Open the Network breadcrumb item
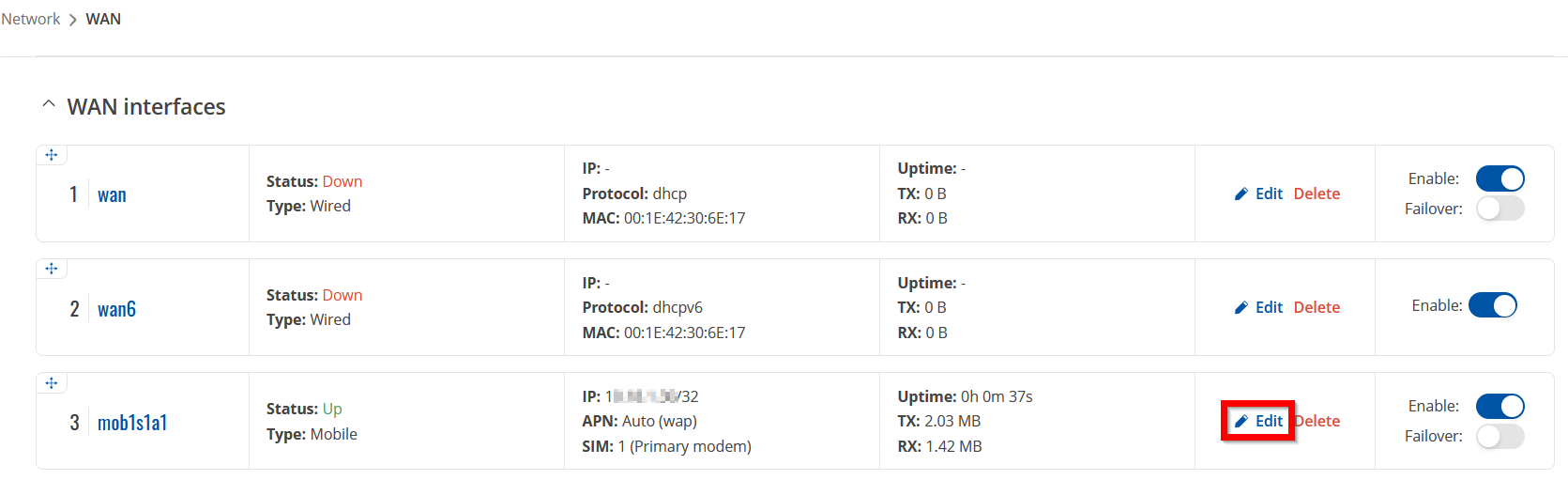Screen dimensions: 1568x480 (31, 19)
